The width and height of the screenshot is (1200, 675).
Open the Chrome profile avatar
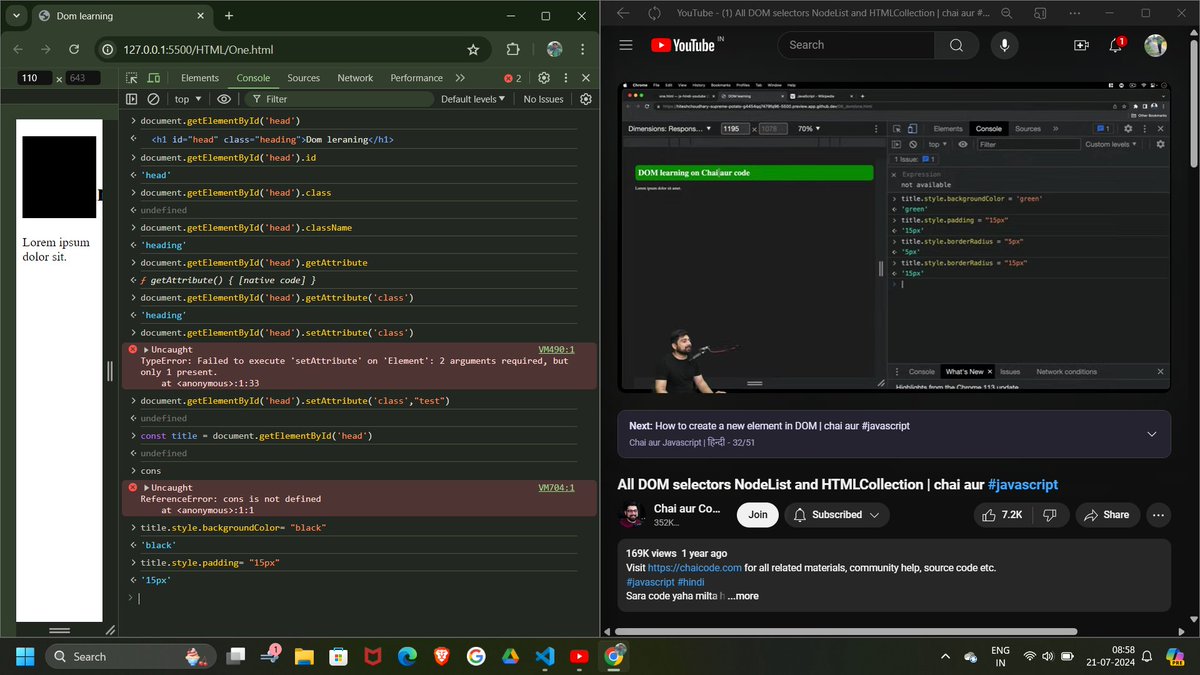(x=554, y=49)
